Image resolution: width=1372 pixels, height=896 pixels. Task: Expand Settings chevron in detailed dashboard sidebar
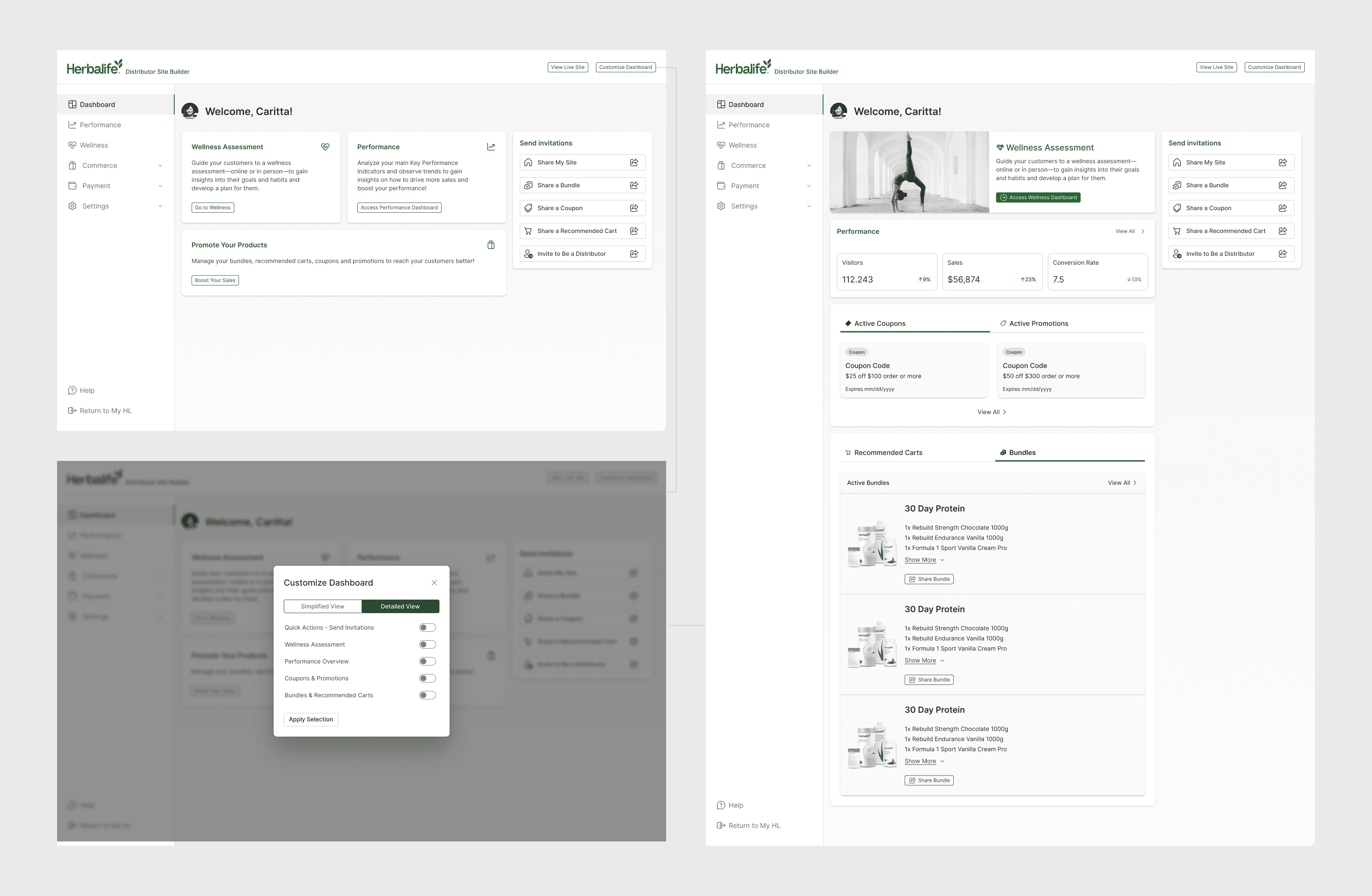click(809, 206)
